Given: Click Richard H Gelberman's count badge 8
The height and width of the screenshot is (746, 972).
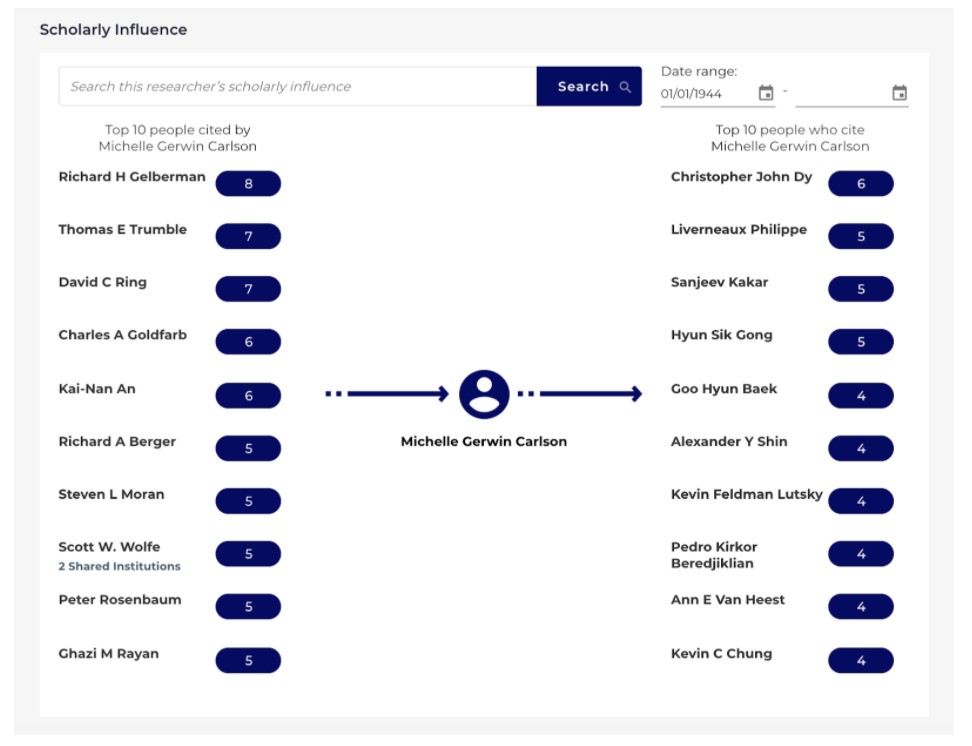Looking at the screenshot, I should tap(248, 184).
